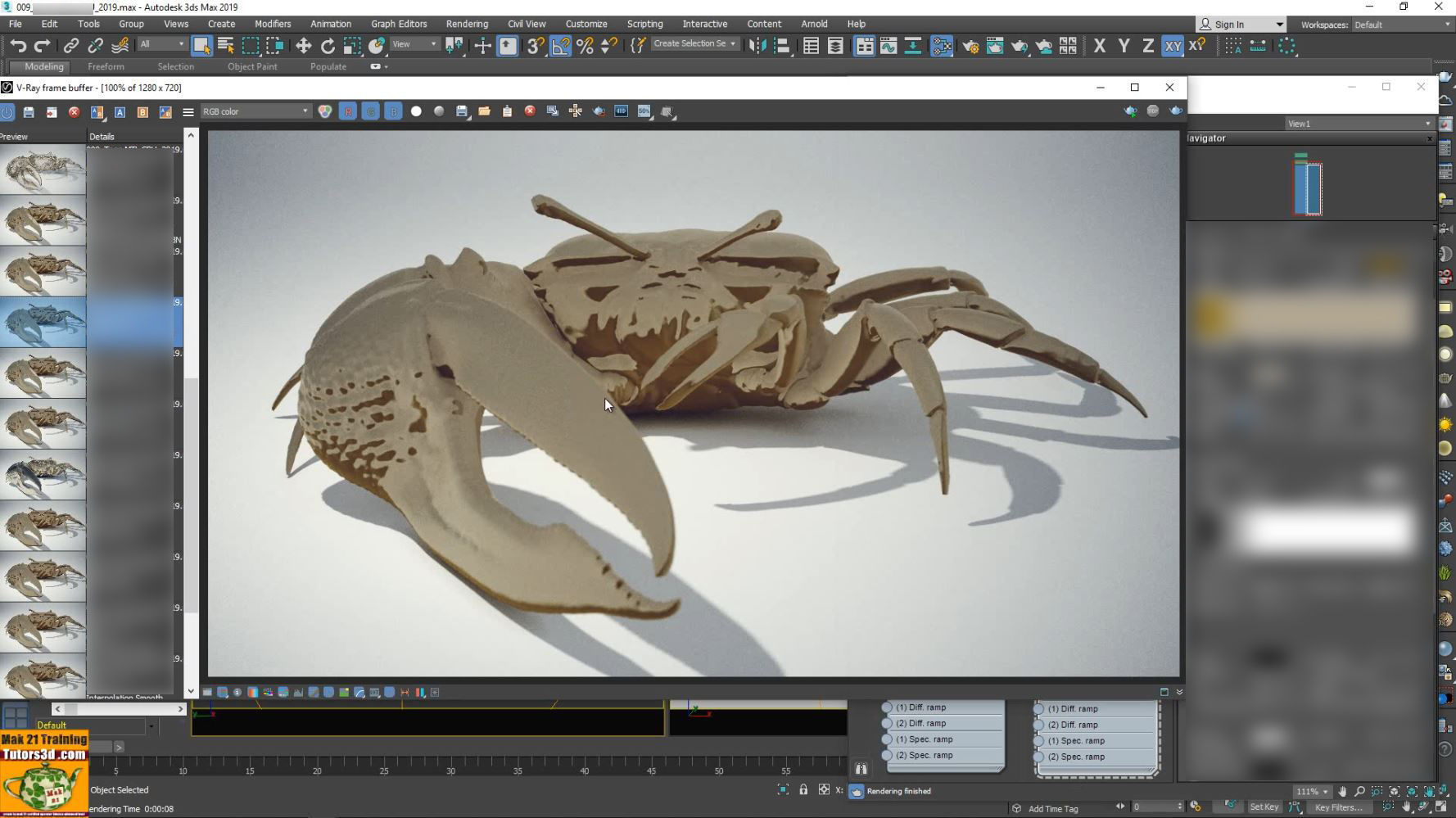
Task: Restrict transform to XY plane
Action: 1173,46
